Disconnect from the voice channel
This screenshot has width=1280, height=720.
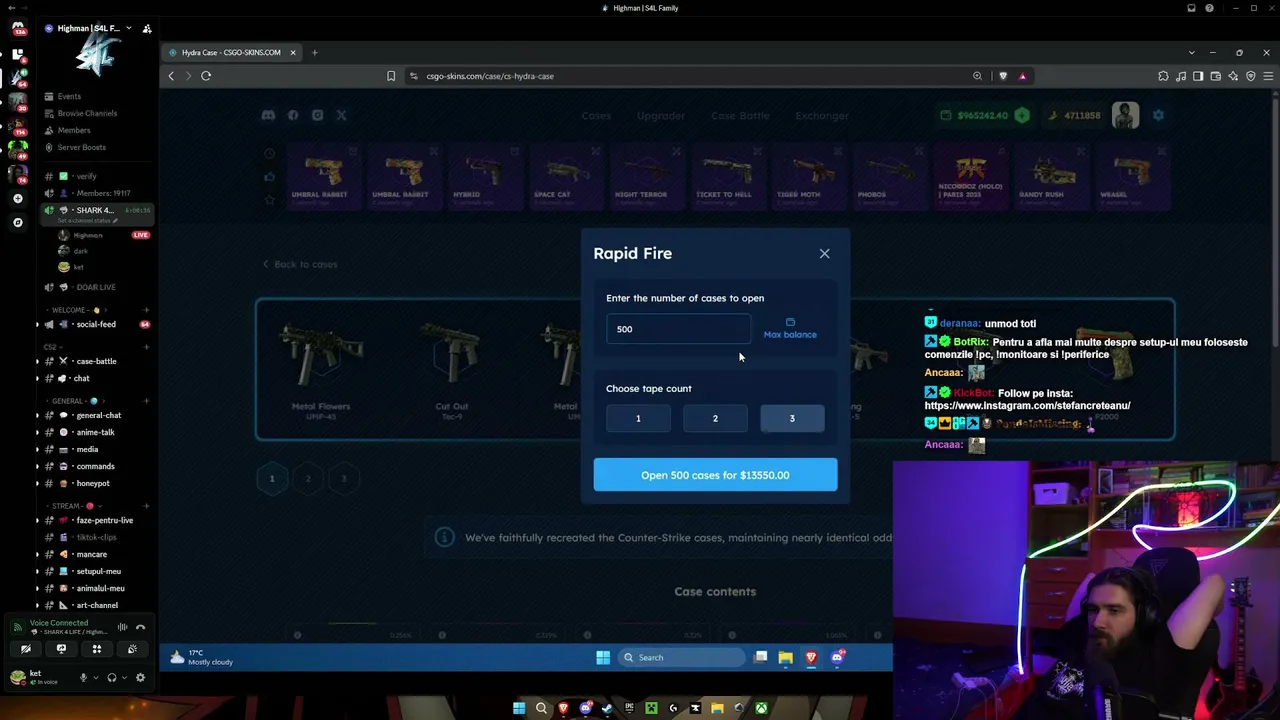(x=141, y=627)
